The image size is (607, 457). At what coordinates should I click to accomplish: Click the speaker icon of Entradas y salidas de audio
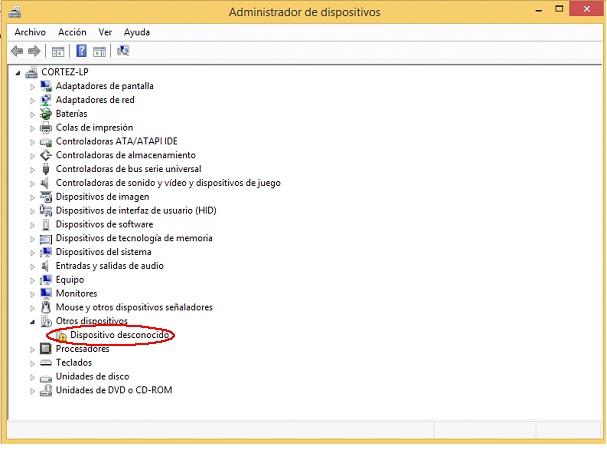(45, 266)
